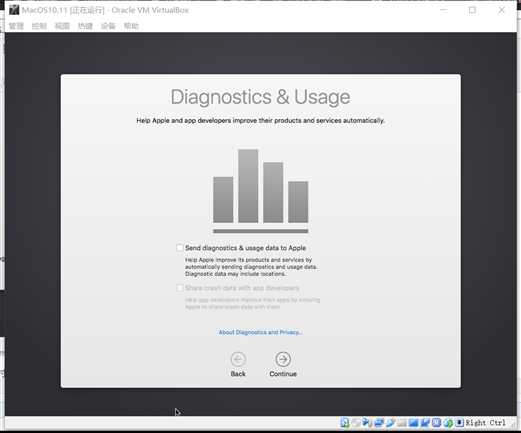Open the 设备 menu
Screen dimensions: 521x433
tap(108, 26)
